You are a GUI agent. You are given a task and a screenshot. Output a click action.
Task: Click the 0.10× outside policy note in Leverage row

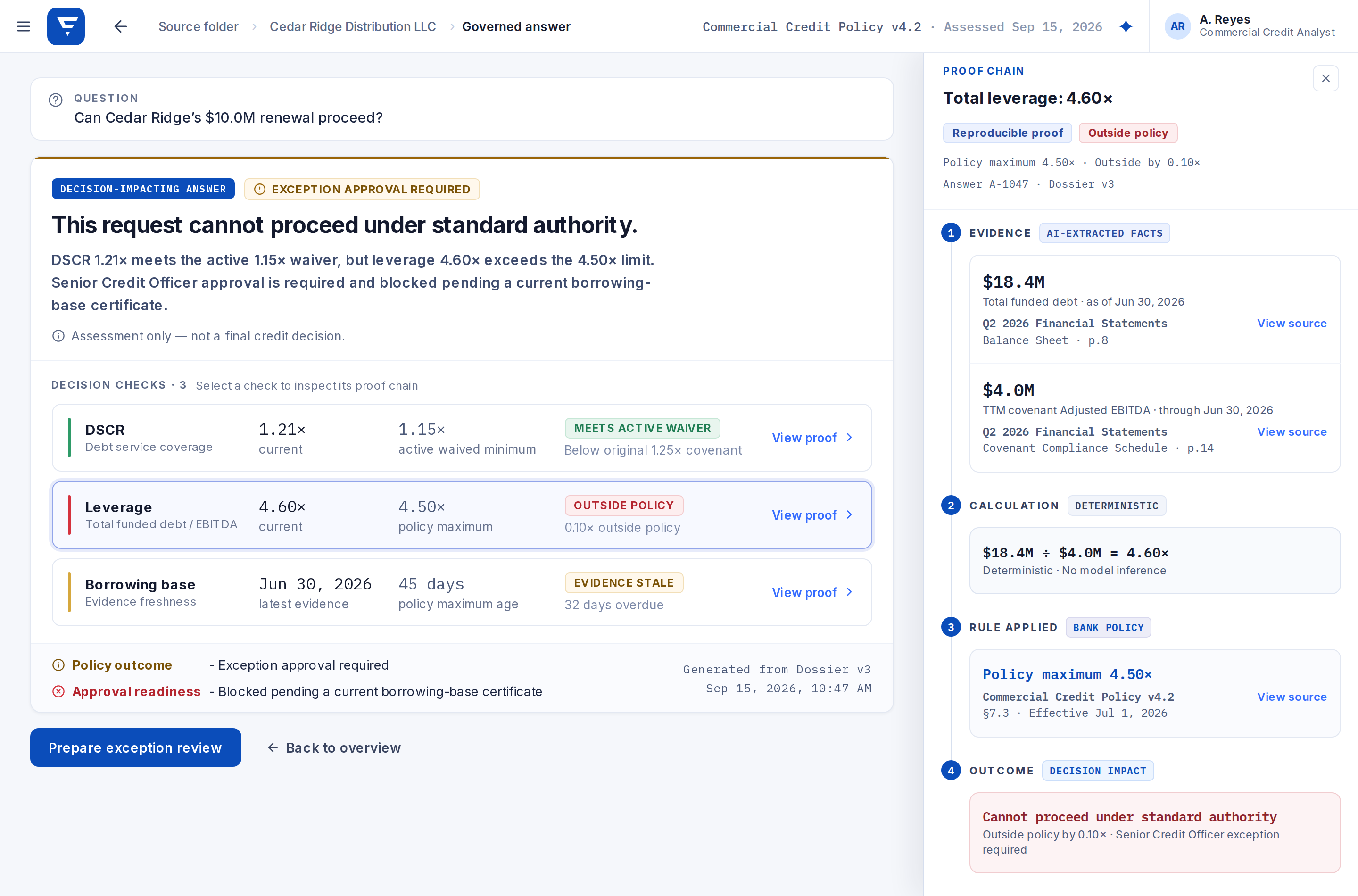tap(622, 527)
